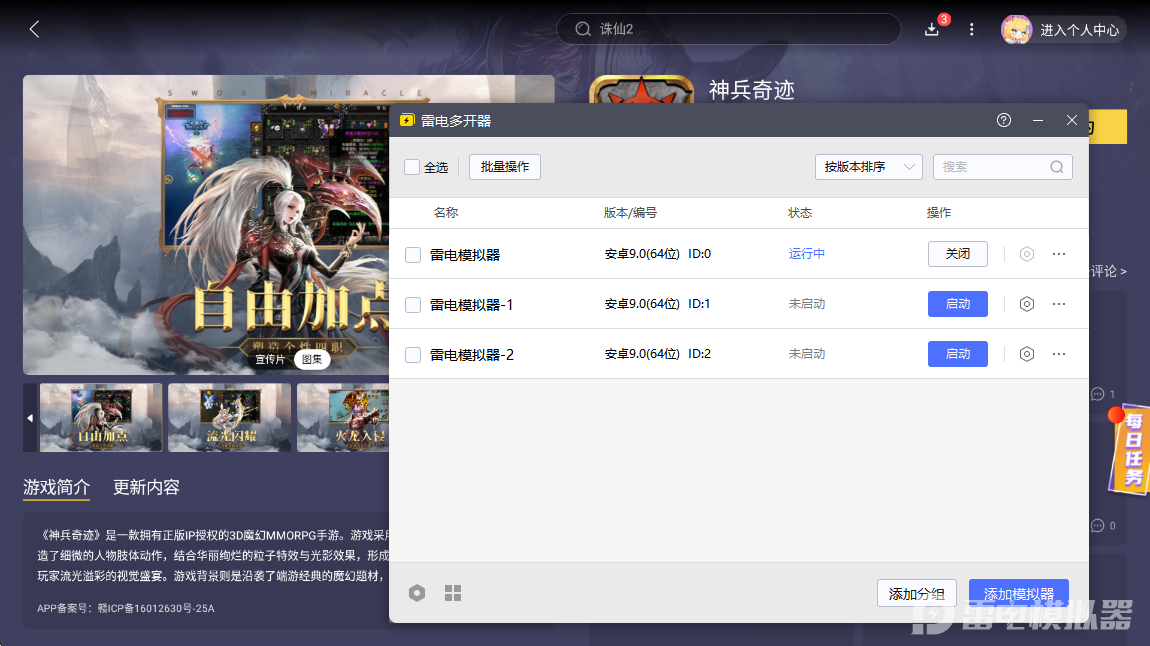
Task: Click the 搜索 field in 多开器
Action: [1003, 167]
